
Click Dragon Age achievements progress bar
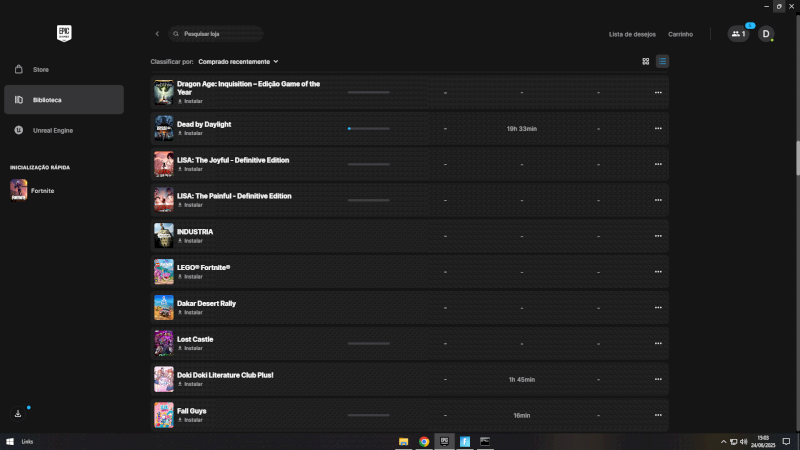[x=369, y=93]
